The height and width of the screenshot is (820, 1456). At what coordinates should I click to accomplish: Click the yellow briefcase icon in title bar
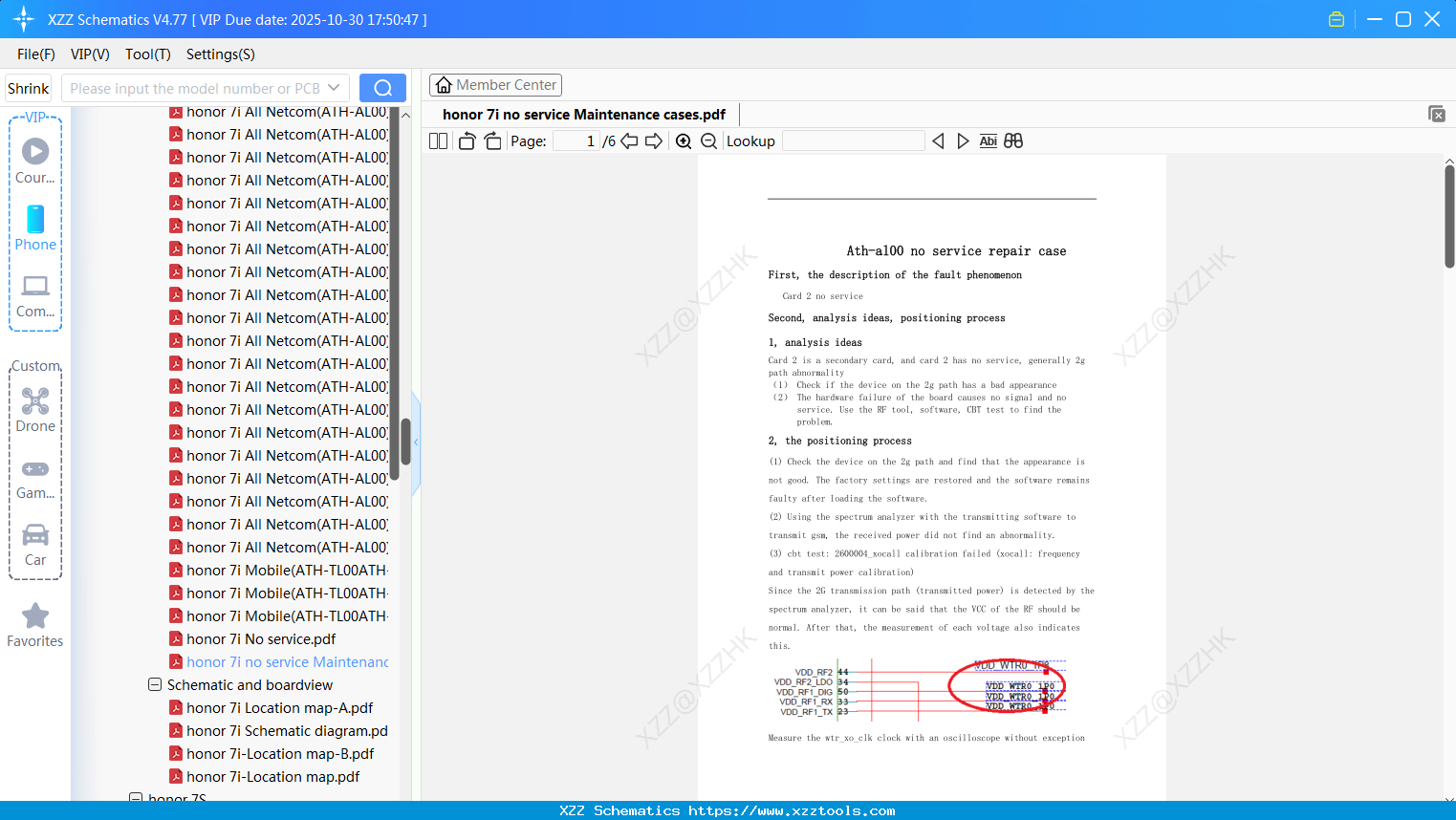click(1336, 19)
